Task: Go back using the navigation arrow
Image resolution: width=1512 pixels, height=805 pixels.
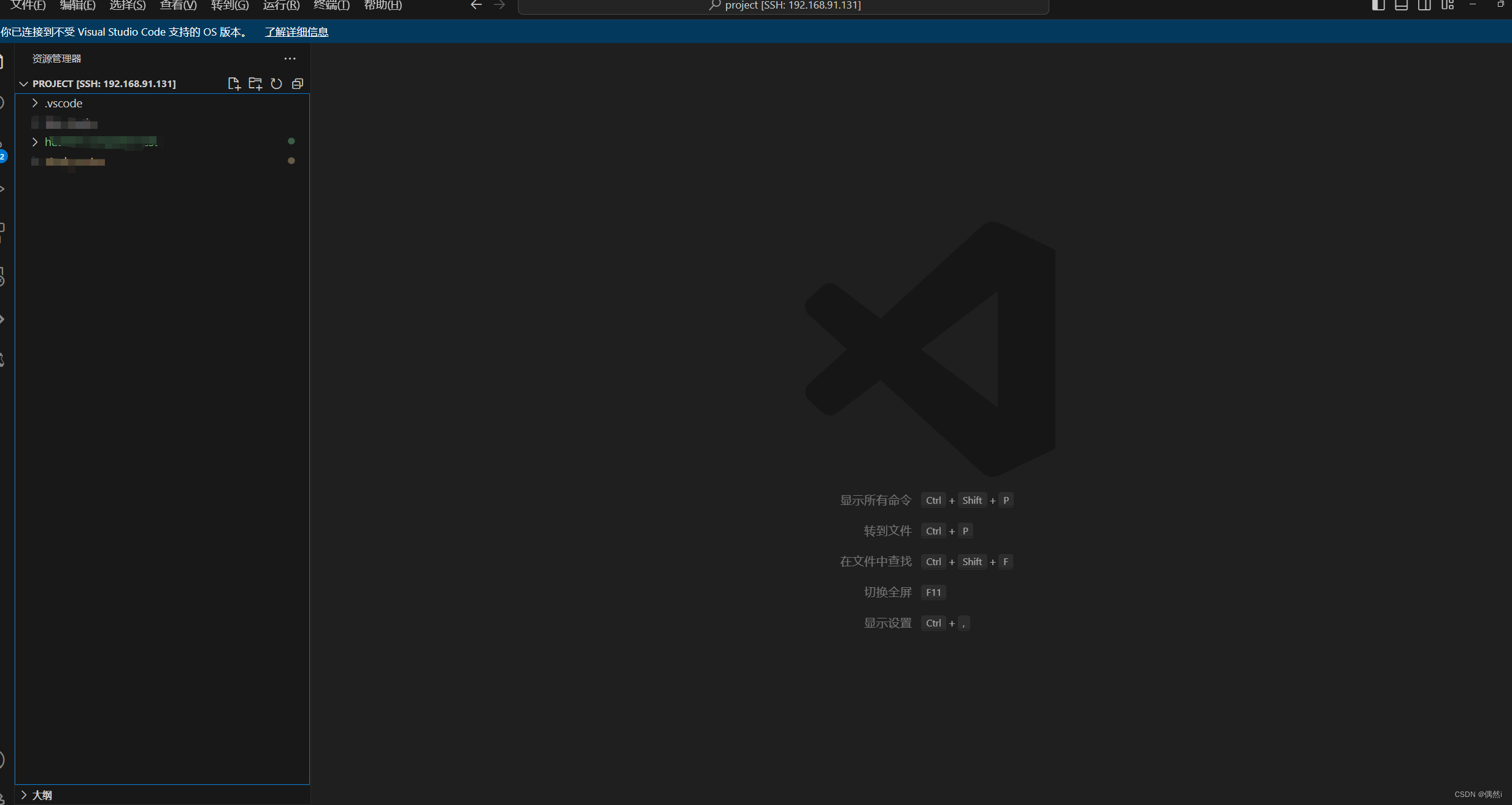Action: (476, 6)
